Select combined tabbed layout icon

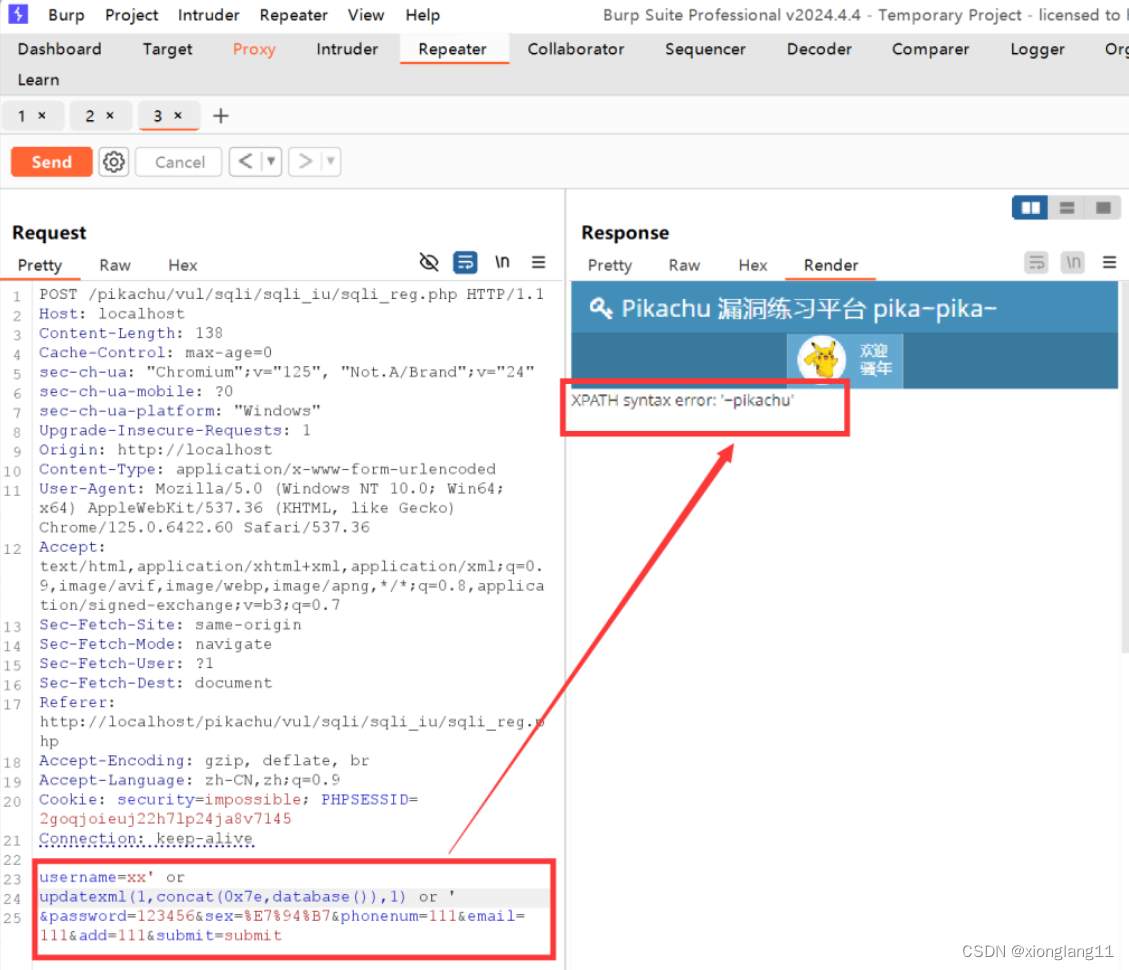pos(1102,208)
